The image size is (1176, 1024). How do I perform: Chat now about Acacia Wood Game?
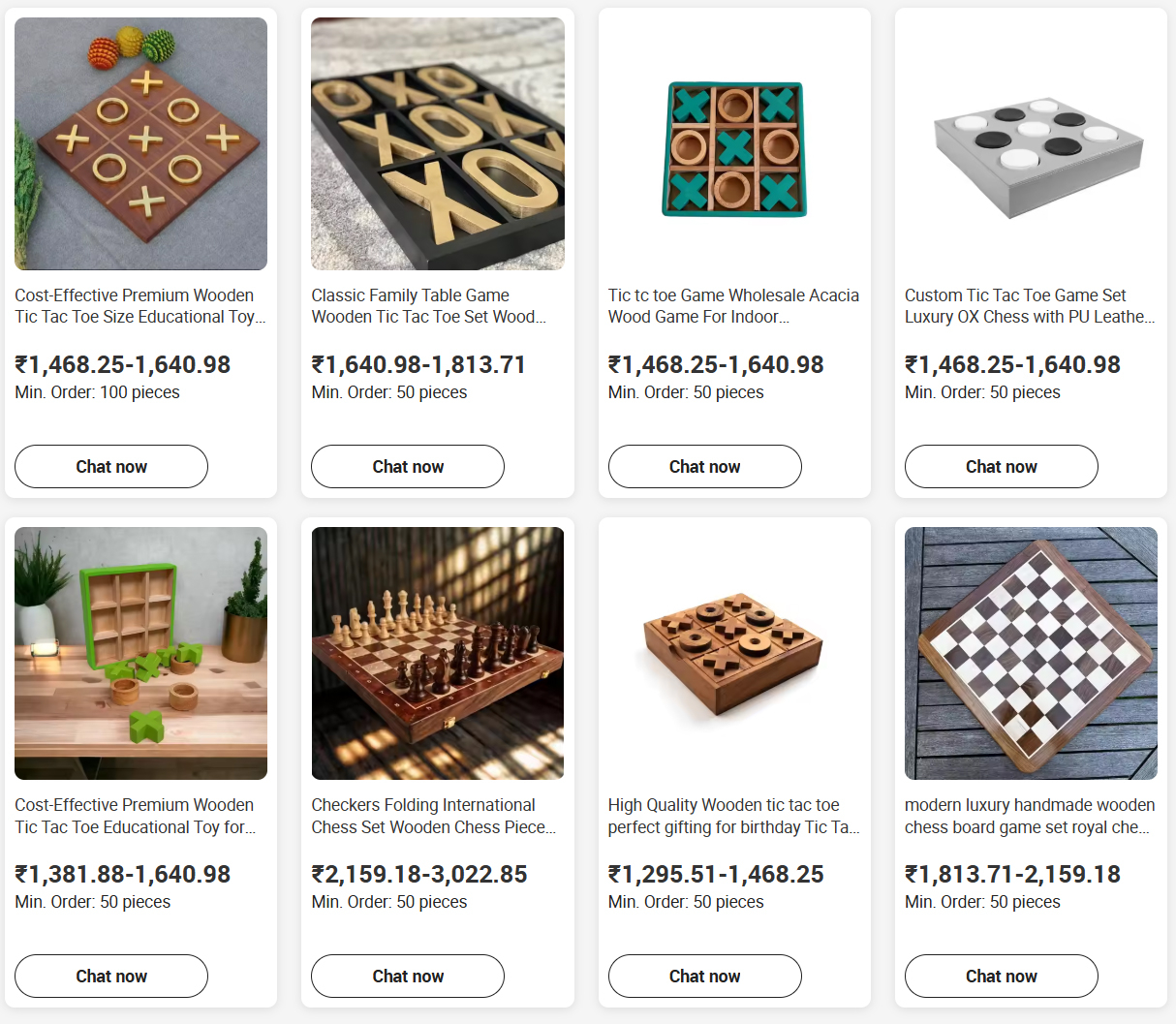click(705, 466)
